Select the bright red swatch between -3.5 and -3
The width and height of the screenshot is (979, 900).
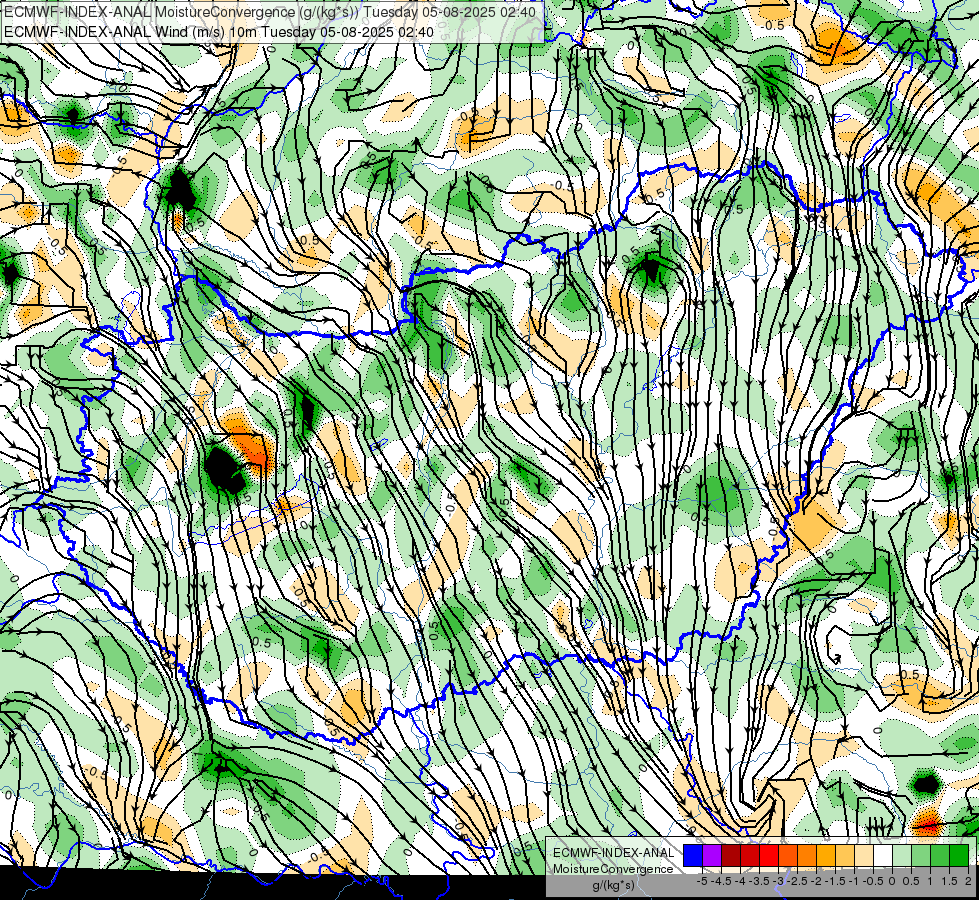point(769,855)
